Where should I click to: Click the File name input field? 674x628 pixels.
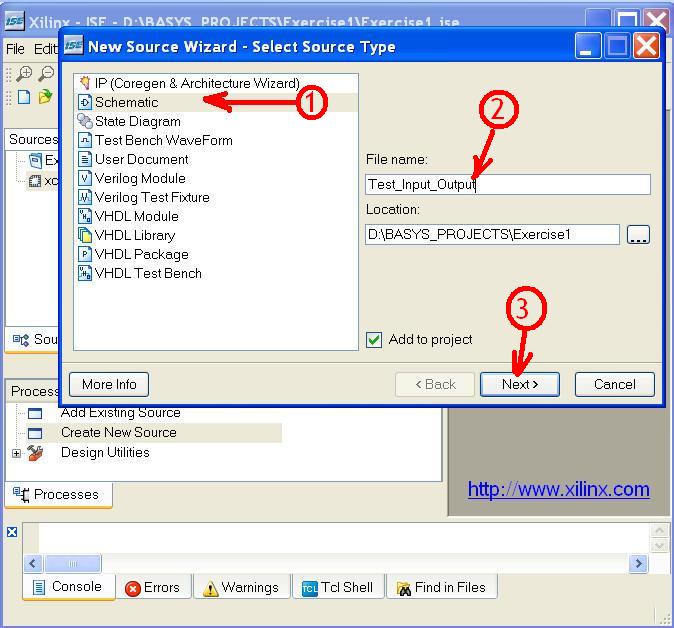coord(508,184)
